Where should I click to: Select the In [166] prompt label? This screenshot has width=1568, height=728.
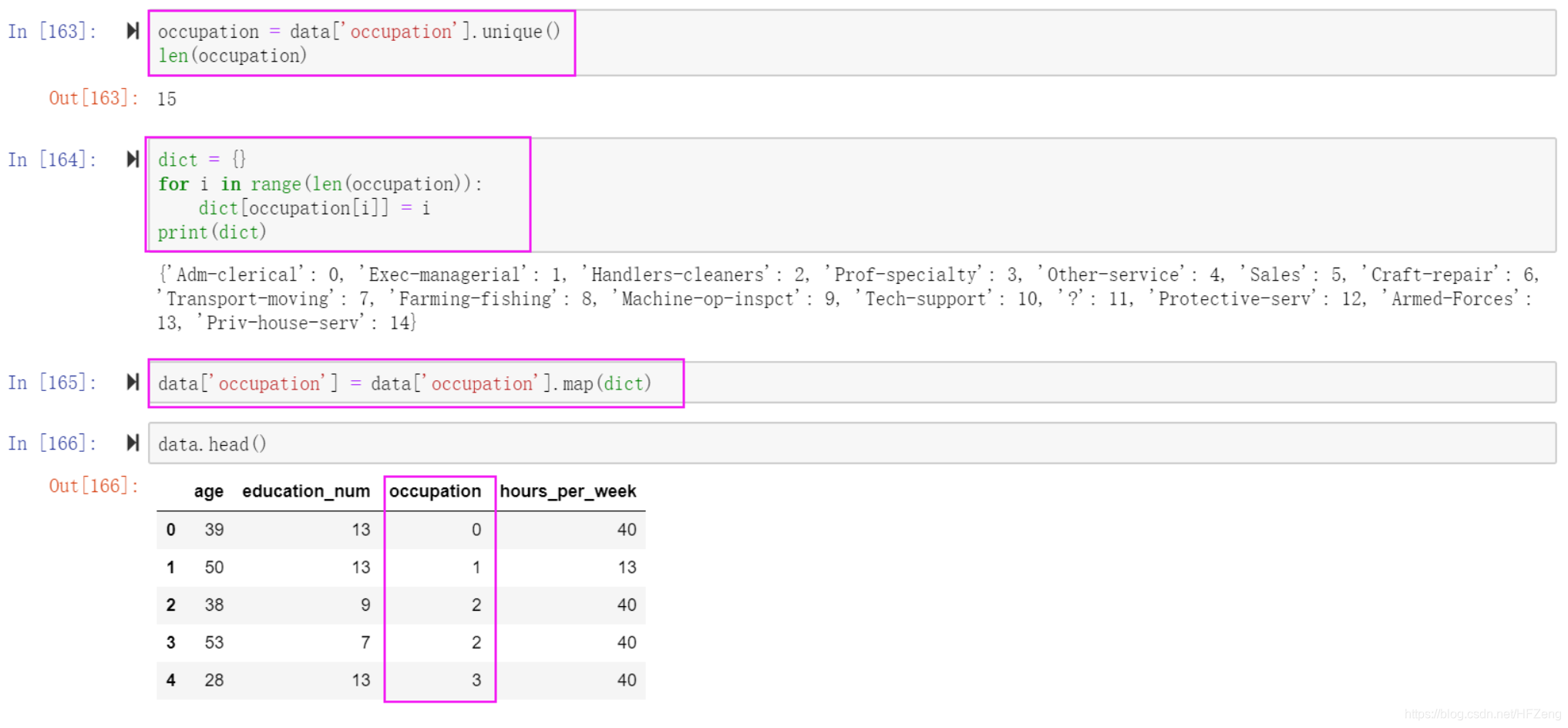click(52, 443)
